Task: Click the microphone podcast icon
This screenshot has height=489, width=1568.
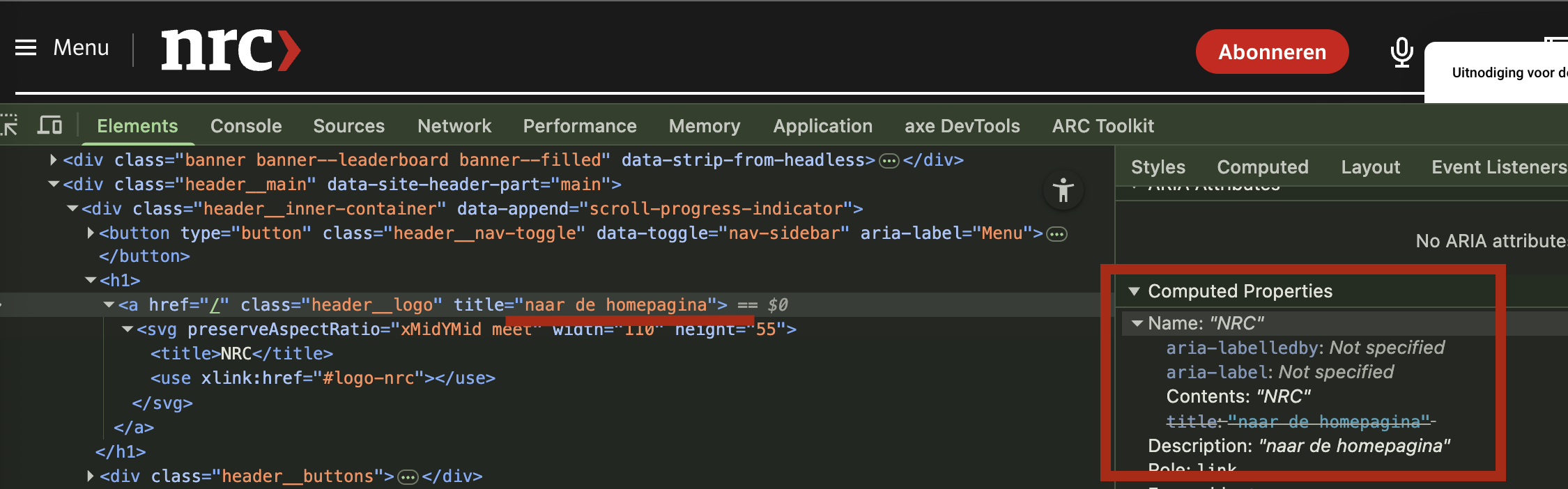Action: click(1401, 52)
